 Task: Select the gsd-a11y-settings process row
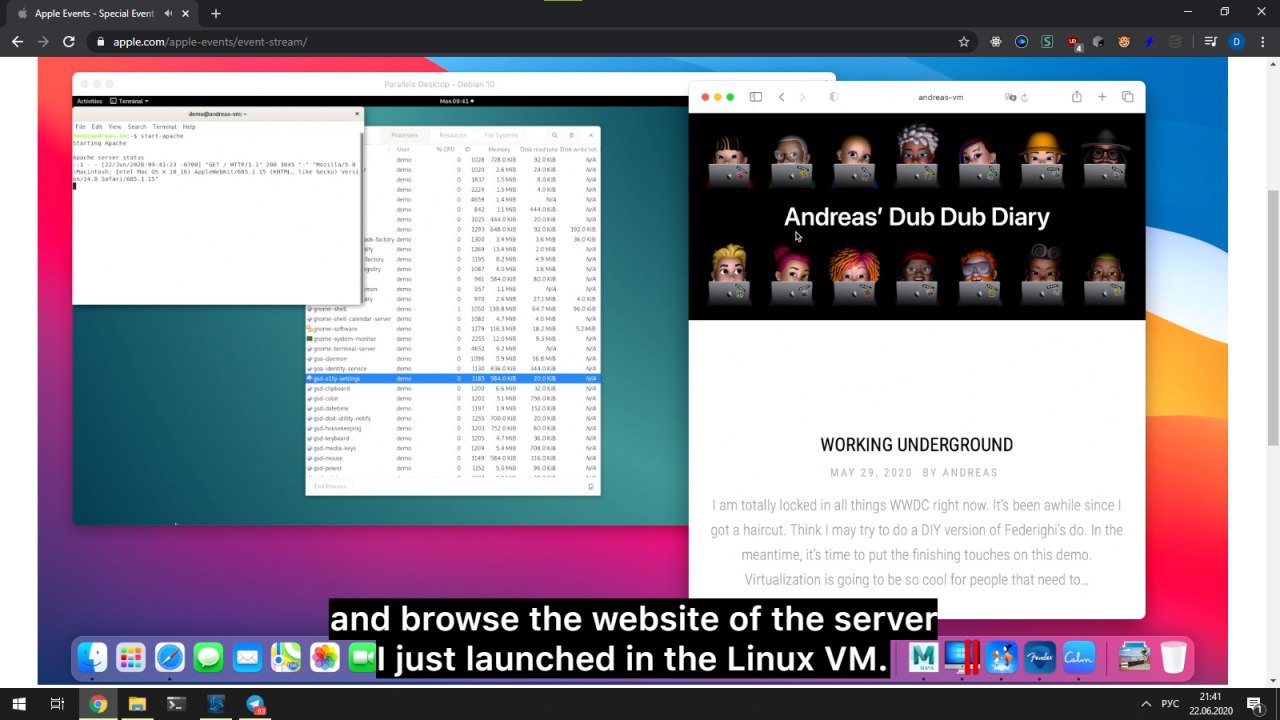tap(452, 379)
